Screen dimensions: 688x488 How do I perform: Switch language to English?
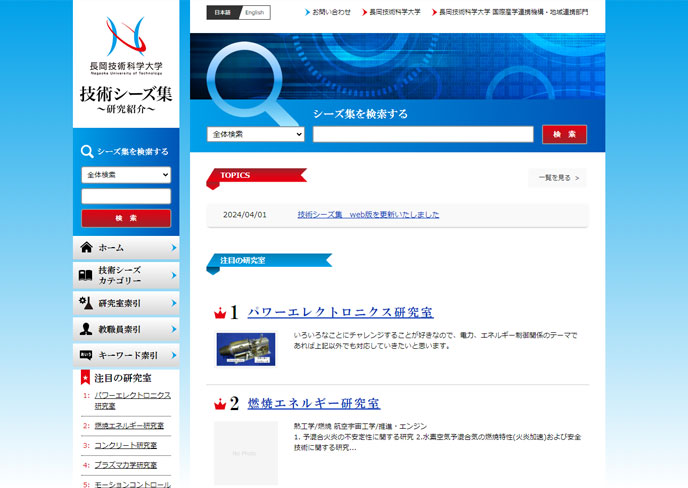(x=255, y=12)
